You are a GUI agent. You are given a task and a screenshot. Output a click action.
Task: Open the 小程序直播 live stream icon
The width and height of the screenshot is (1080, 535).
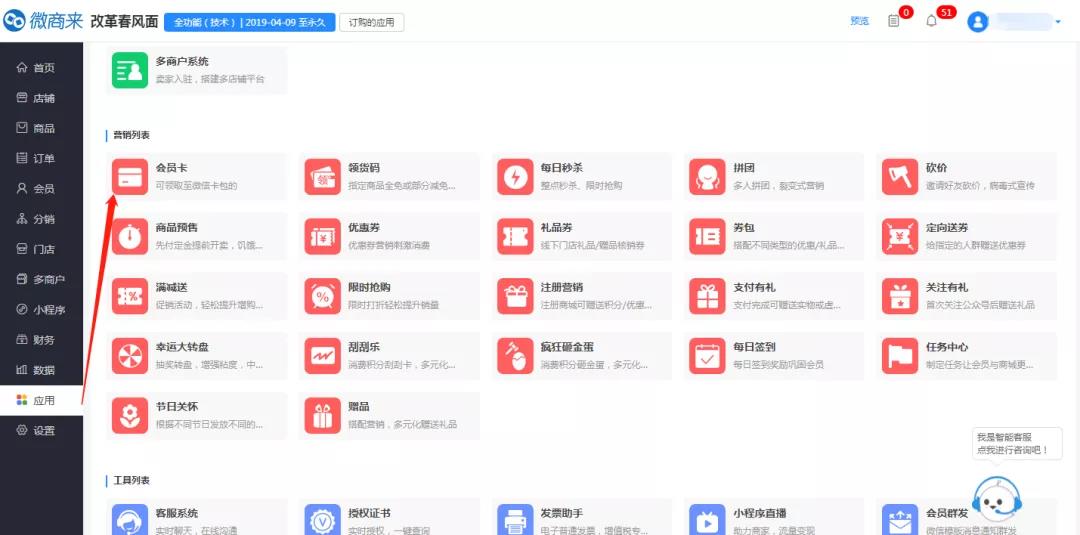[707, 520]
